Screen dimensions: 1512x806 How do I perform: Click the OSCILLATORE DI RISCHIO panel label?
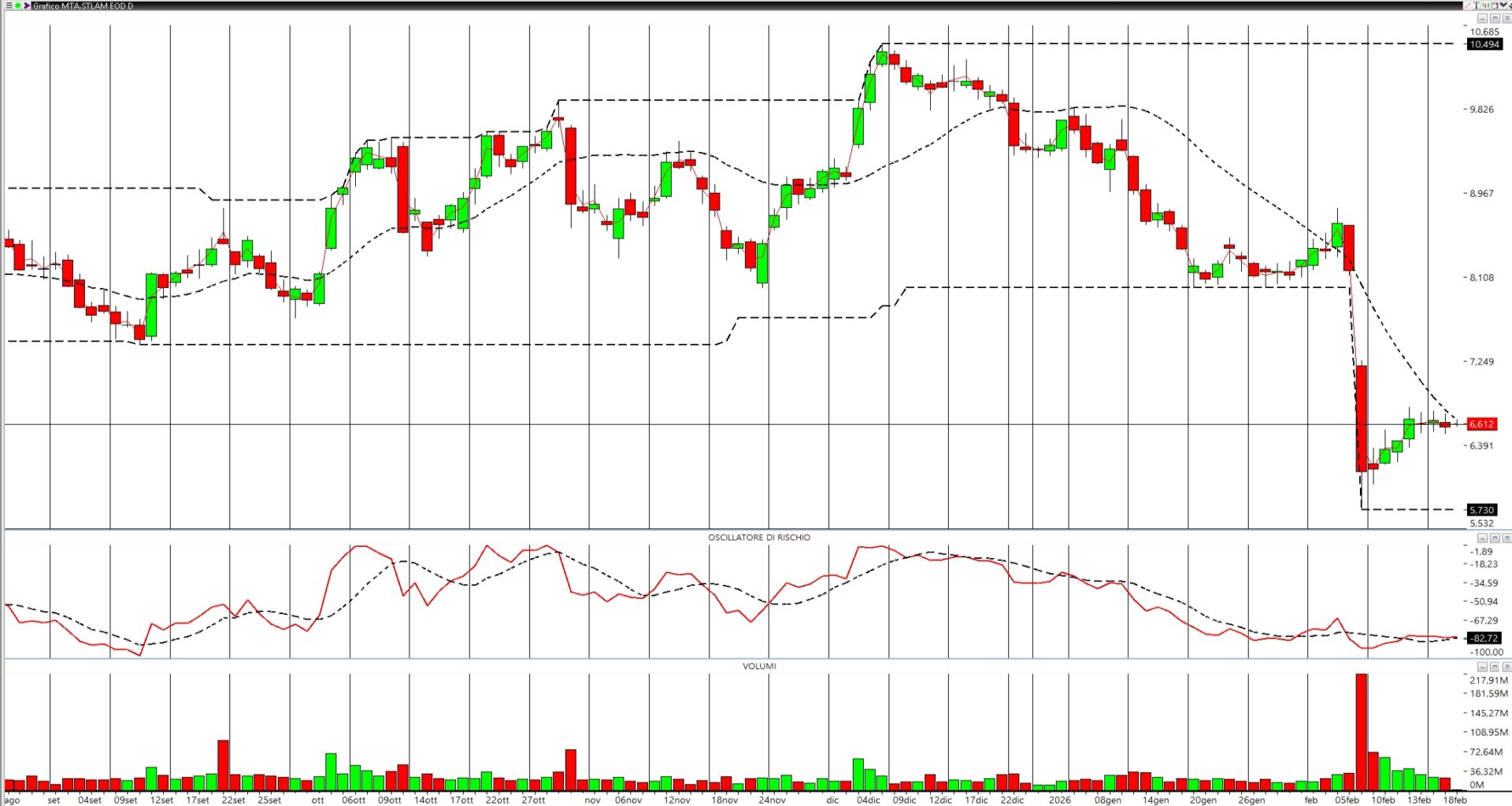758,538
